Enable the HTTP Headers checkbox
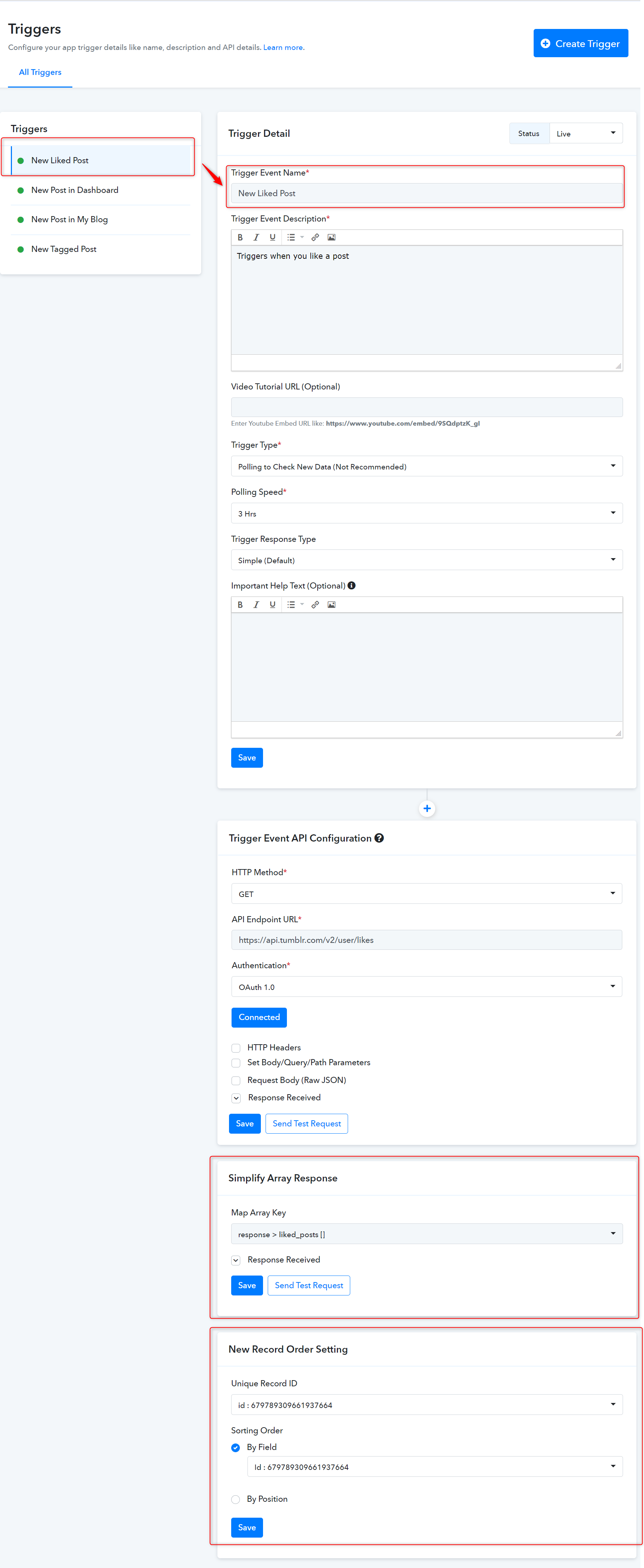Viewport: 644px width, 1568px height. (236, 1048)
